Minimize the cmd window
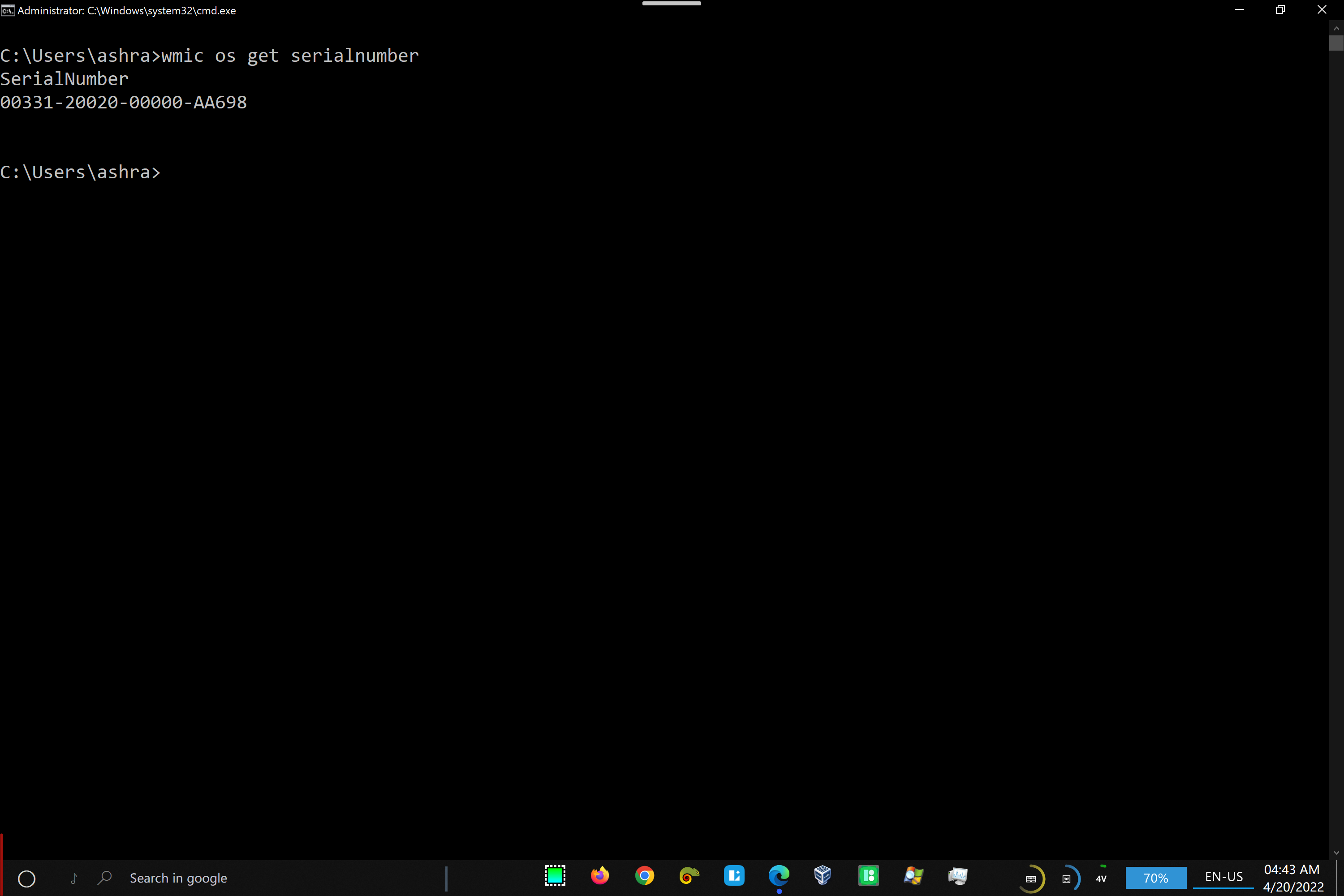 pyautogui.click(x=1240, y=10)
